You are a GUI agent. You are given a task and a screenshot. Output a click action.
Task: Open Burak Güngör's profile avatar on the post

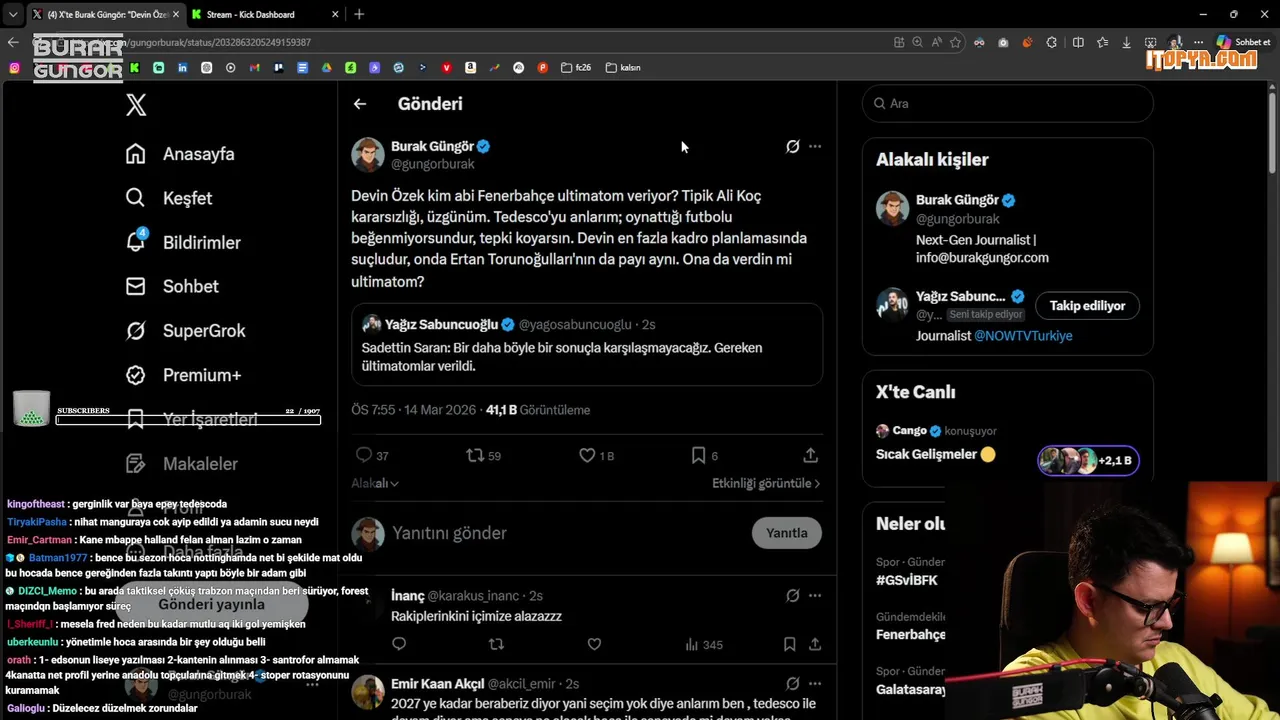pyautogui.click(x=368, y=154)
